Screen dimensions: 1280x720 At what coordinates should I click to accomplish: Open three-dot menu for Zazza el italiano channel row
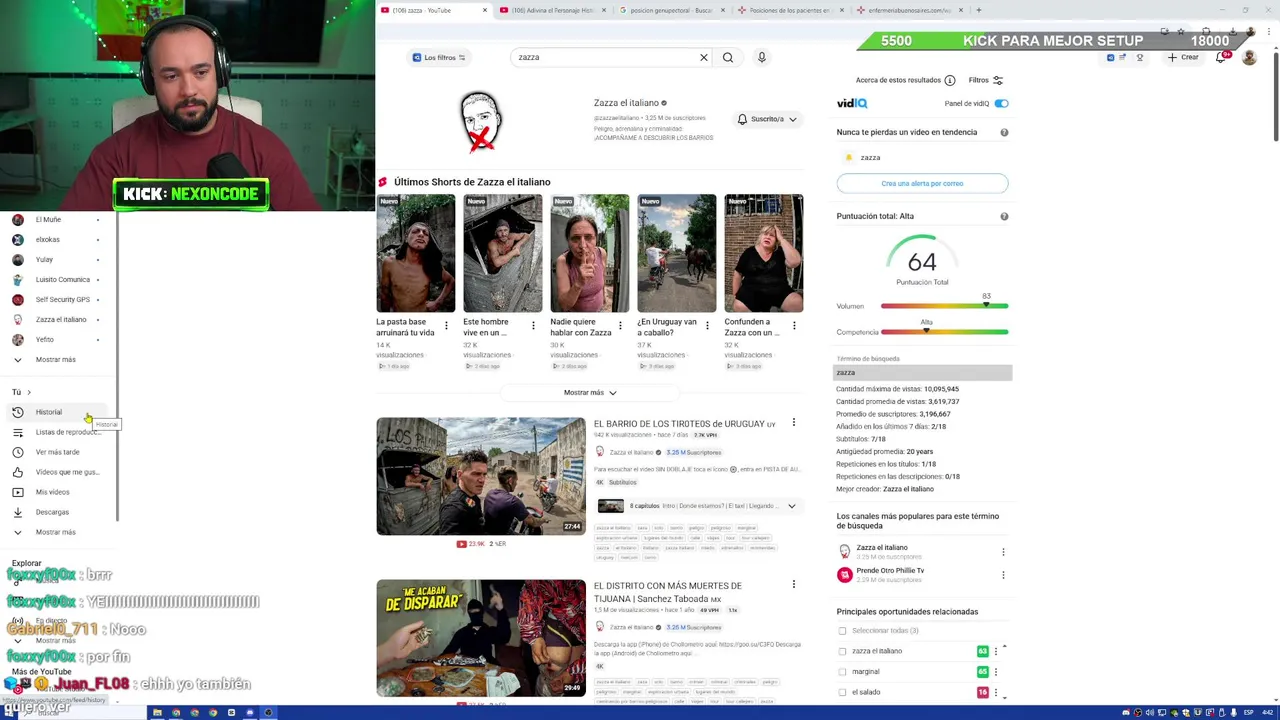point(1003,552)
